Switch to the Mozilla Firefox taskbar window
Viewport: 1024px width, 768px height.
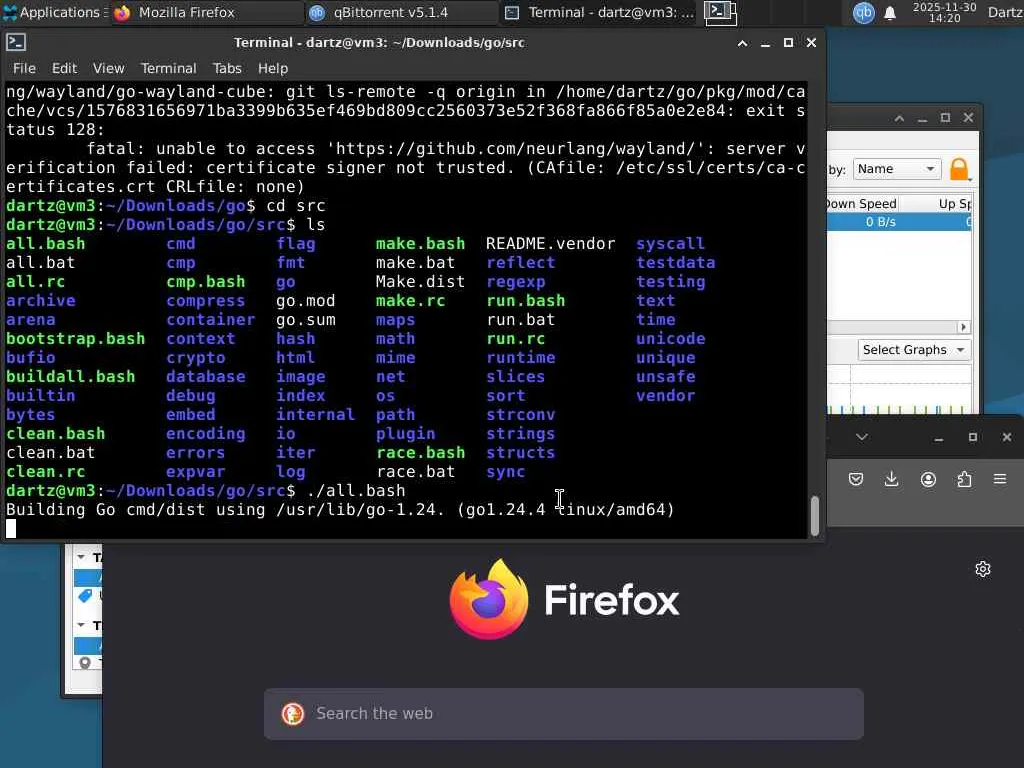tap(206, 12)
